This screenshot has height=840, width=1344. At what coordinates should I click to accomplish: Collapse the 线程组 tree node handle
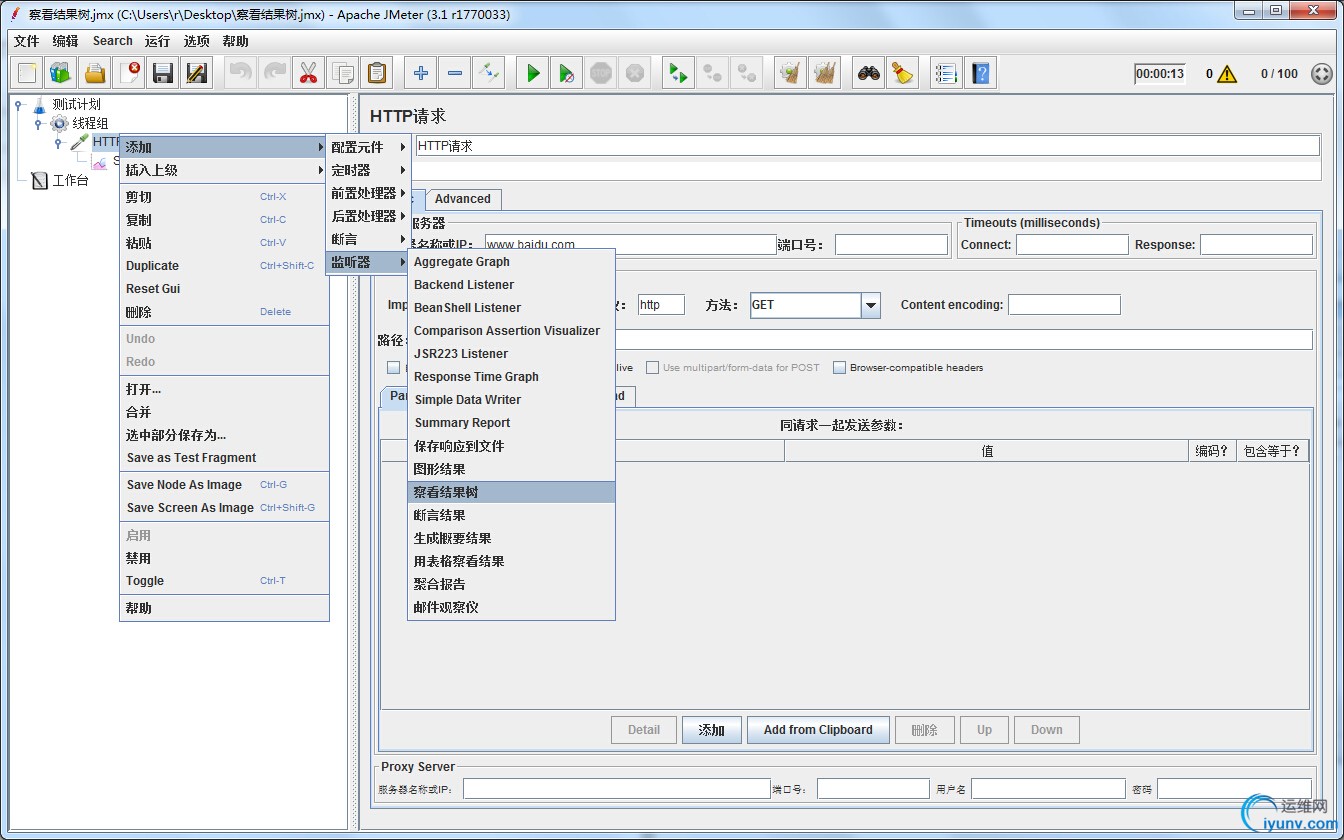38,124
